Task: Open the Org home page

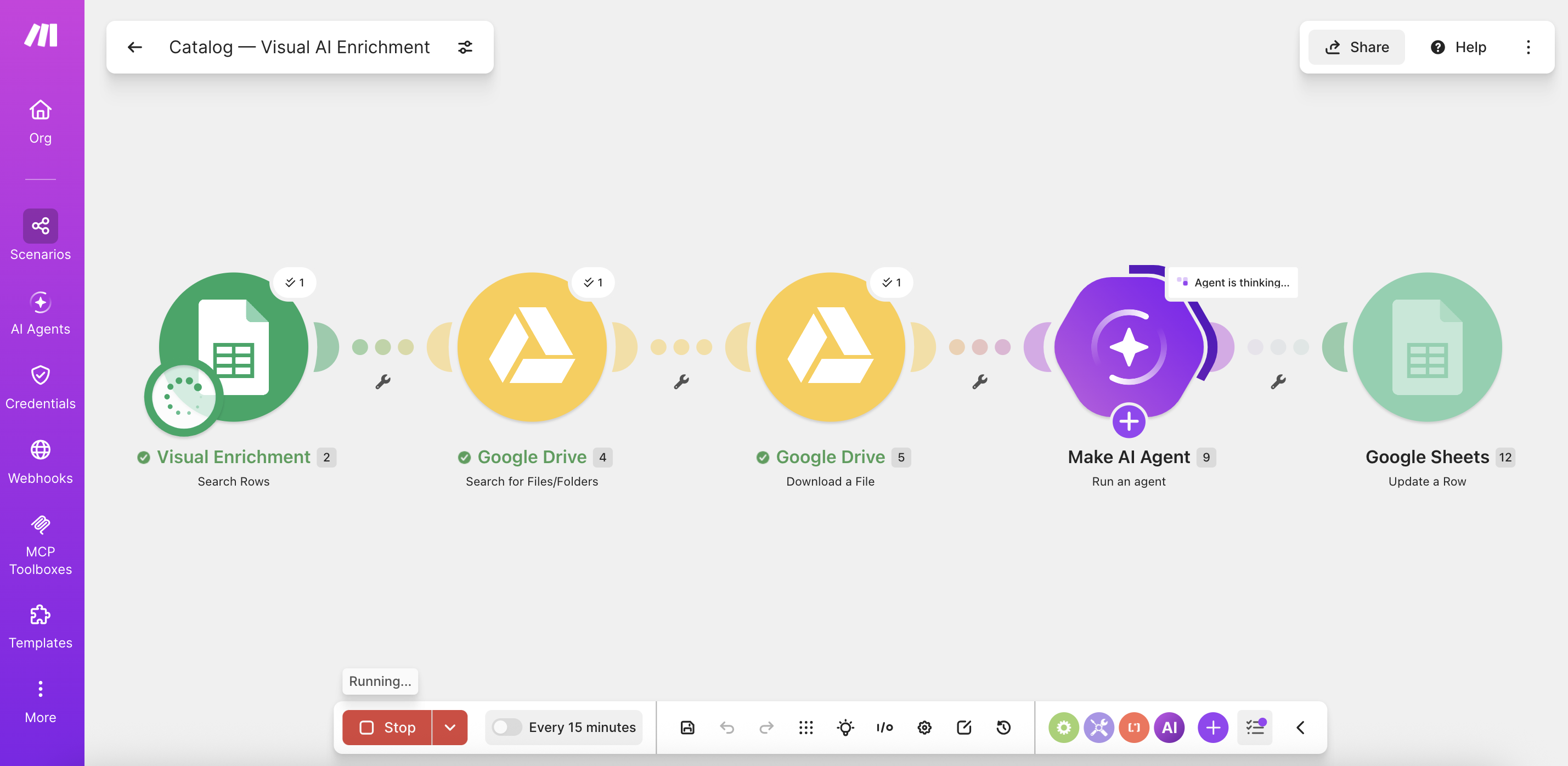Action: click(40, 122)
